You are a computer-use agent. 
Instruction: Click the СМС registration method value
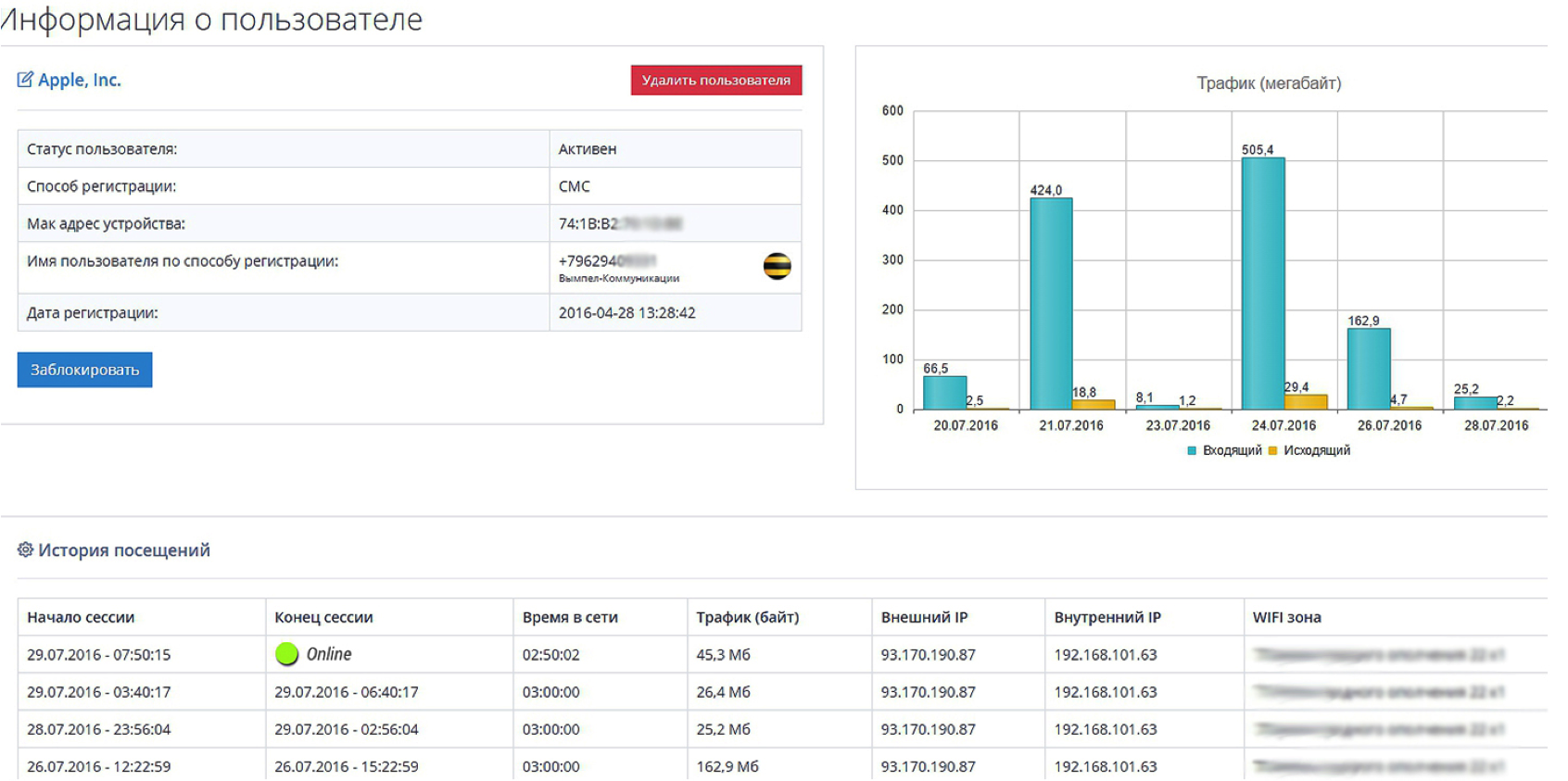click(x=575, y=186)
